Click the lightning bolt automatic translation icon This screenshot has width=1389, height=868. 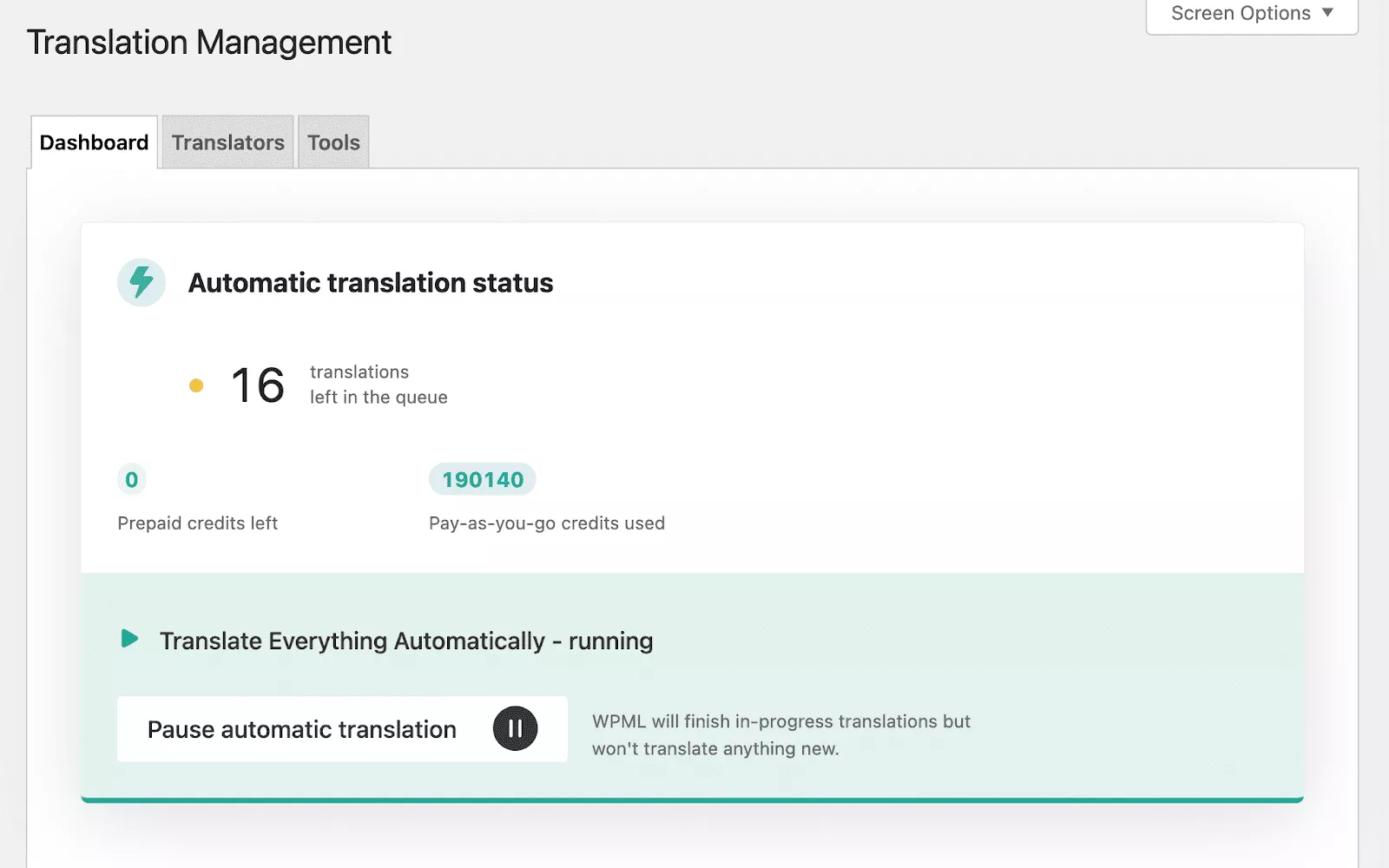[141, 282]
